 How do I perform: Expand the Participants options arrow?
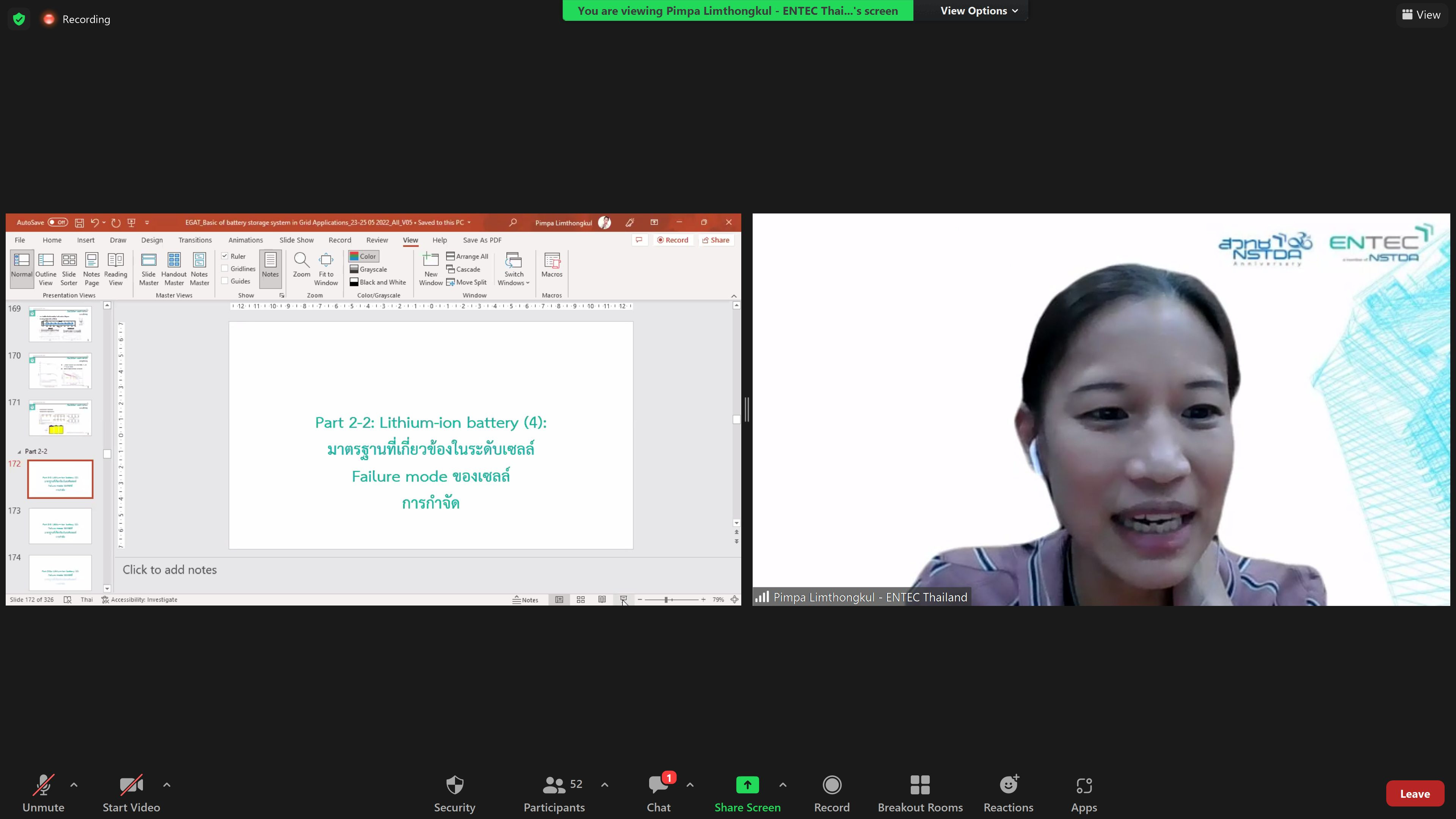[605, 784]
